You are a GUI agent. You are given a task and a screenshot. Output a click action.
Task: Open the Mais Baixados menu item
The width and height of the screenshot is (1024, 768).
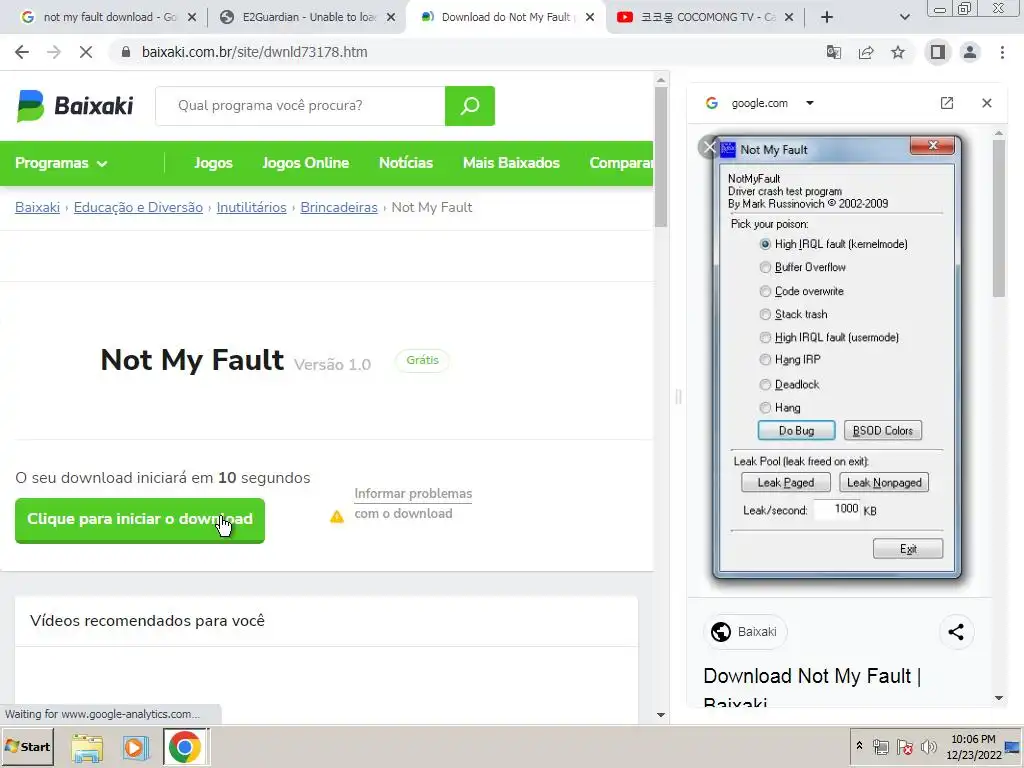511,163
